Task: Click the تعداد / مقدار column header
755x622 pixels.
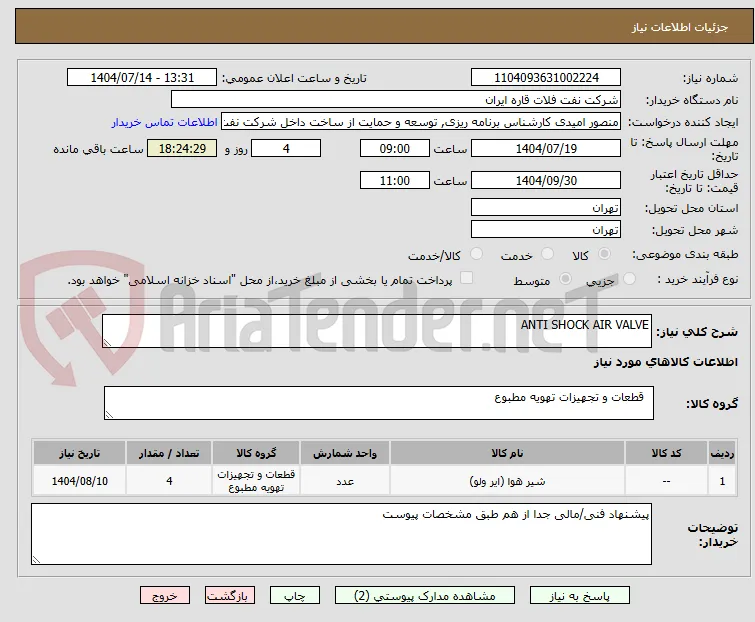Action: (x=169, y=453)
